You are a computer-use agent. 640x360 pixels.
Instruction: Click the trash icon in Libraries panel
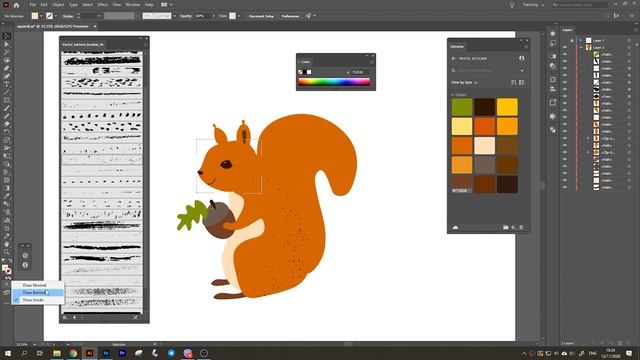[521, 227]
